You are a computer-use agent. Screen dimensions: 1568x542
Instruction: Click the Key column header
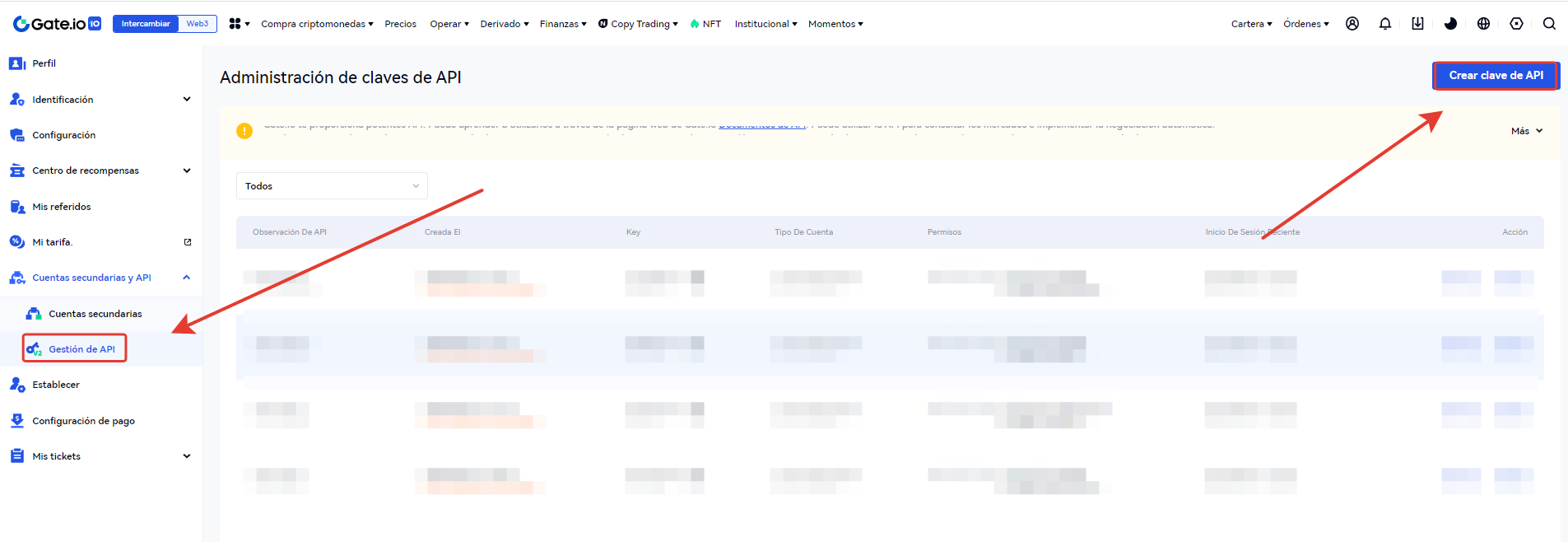pos(633,232)
